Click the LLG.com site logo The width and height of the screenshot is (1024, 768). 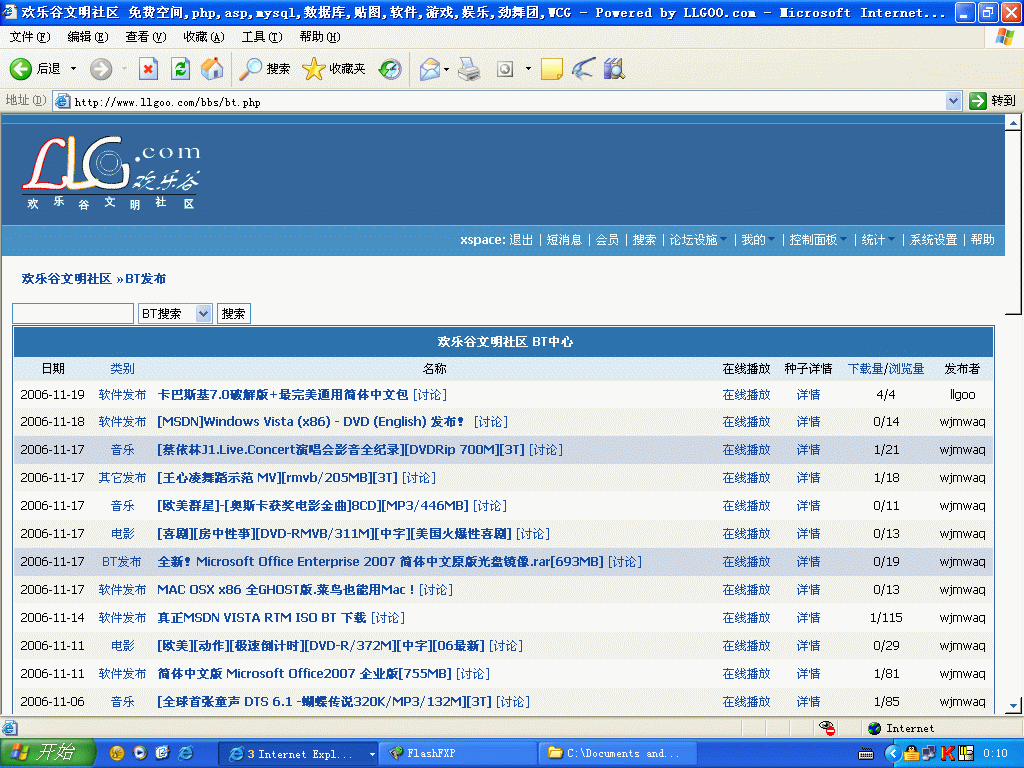pyautogui.click(x=111, y=172)
